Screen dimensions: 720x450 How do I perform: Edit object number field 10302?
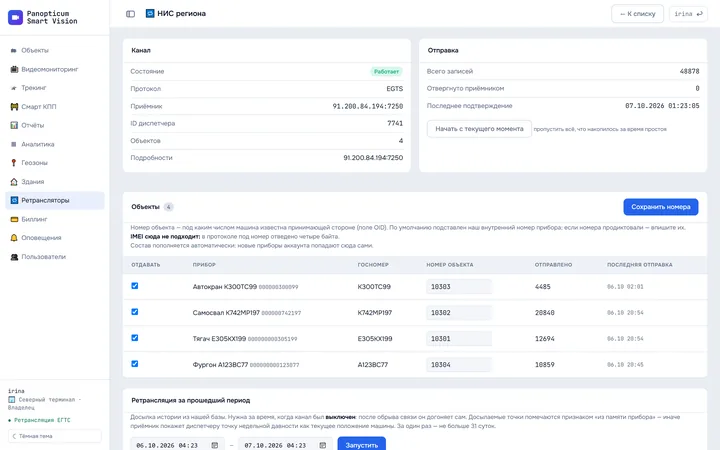click(x=459, y=313)
